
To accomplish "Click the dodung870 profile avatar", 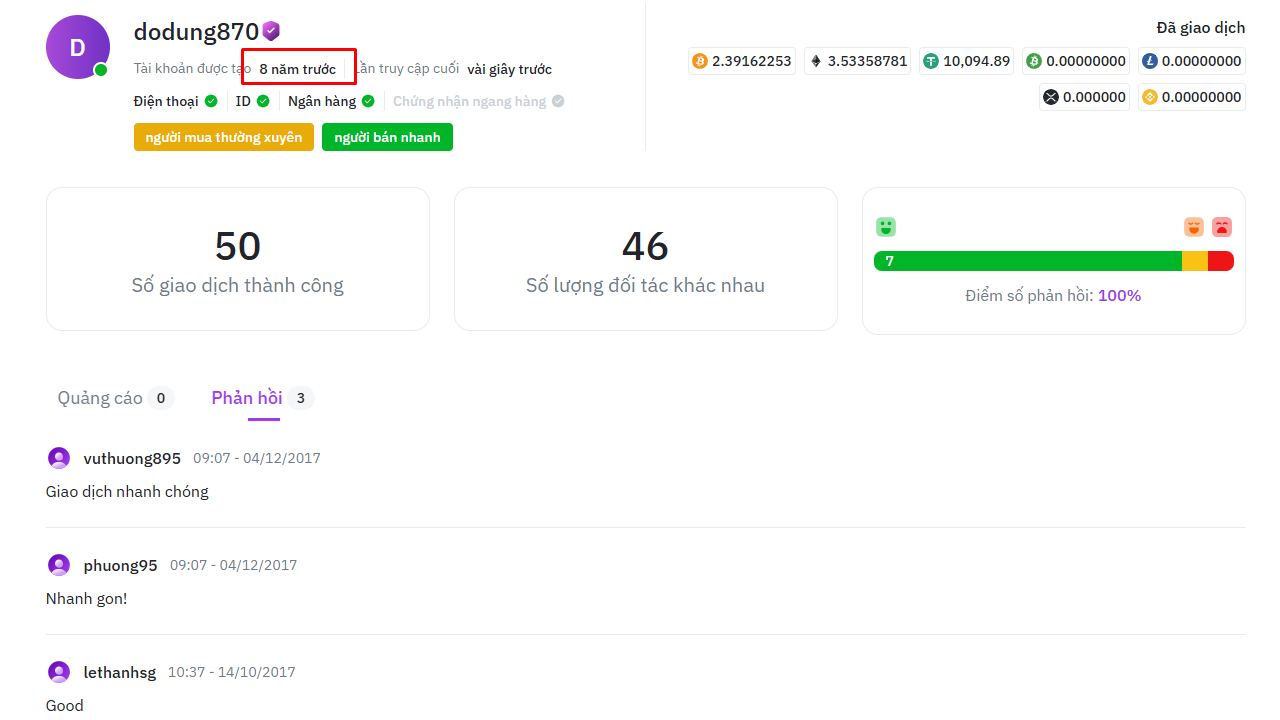I will [x=77, y=47].
